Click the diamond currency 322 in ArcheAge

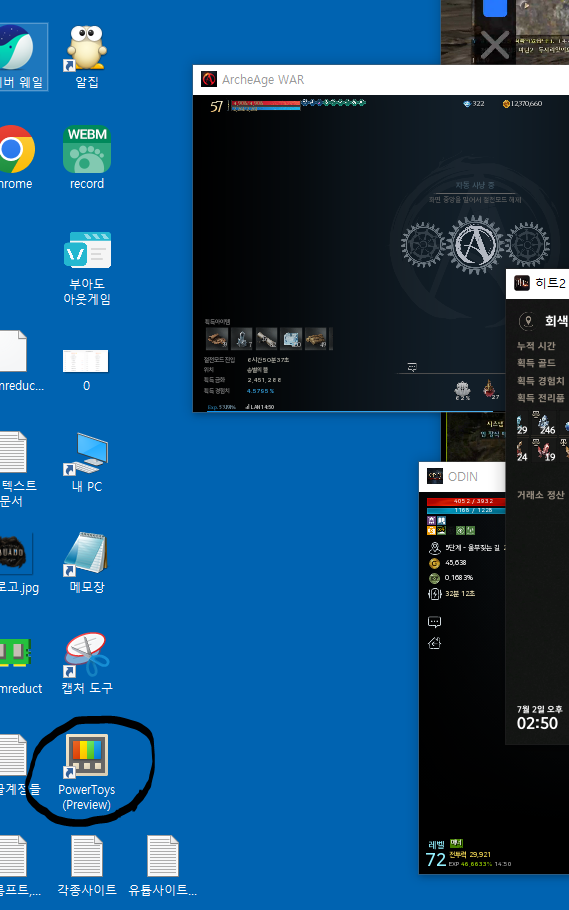tap(474, 103)
